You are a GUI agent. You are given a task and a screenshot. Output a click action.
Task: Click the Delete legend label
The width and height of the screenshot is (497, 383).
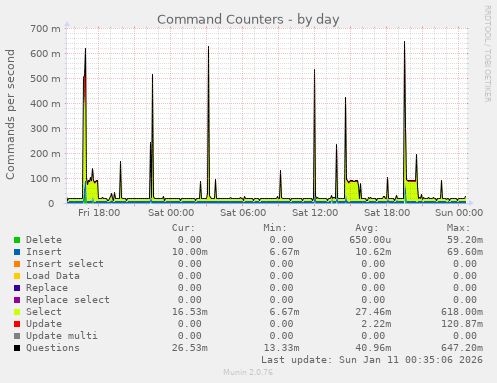[44, 240]
